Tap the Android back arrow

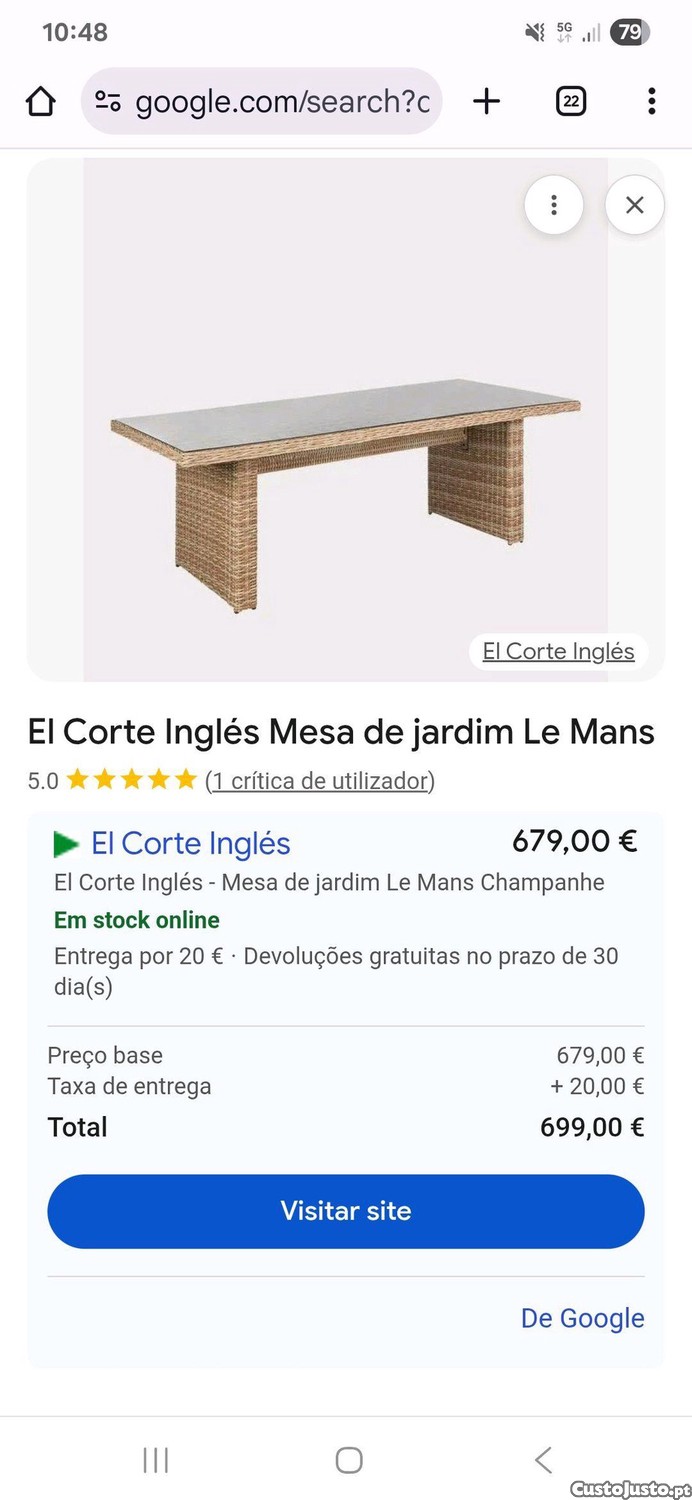[543, 1460]
